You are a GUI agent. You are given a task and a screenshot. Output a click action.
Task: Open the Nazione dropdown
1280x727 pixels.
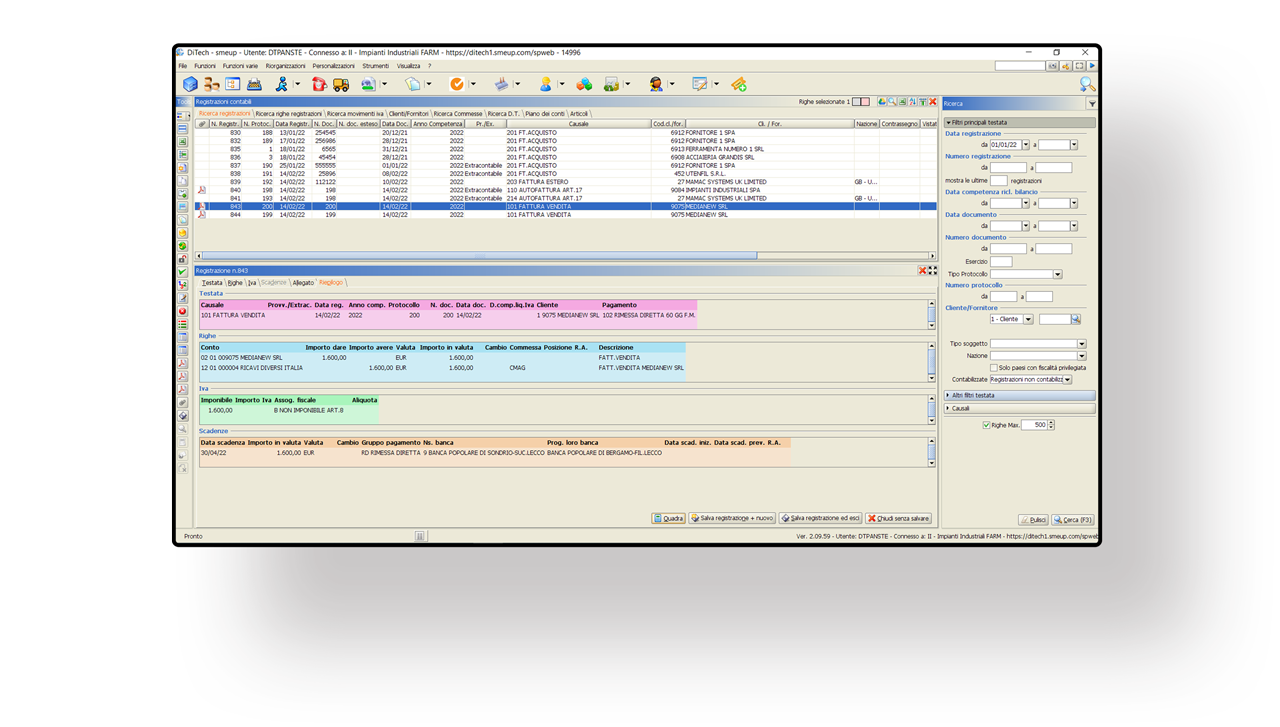click(1081, 356)
